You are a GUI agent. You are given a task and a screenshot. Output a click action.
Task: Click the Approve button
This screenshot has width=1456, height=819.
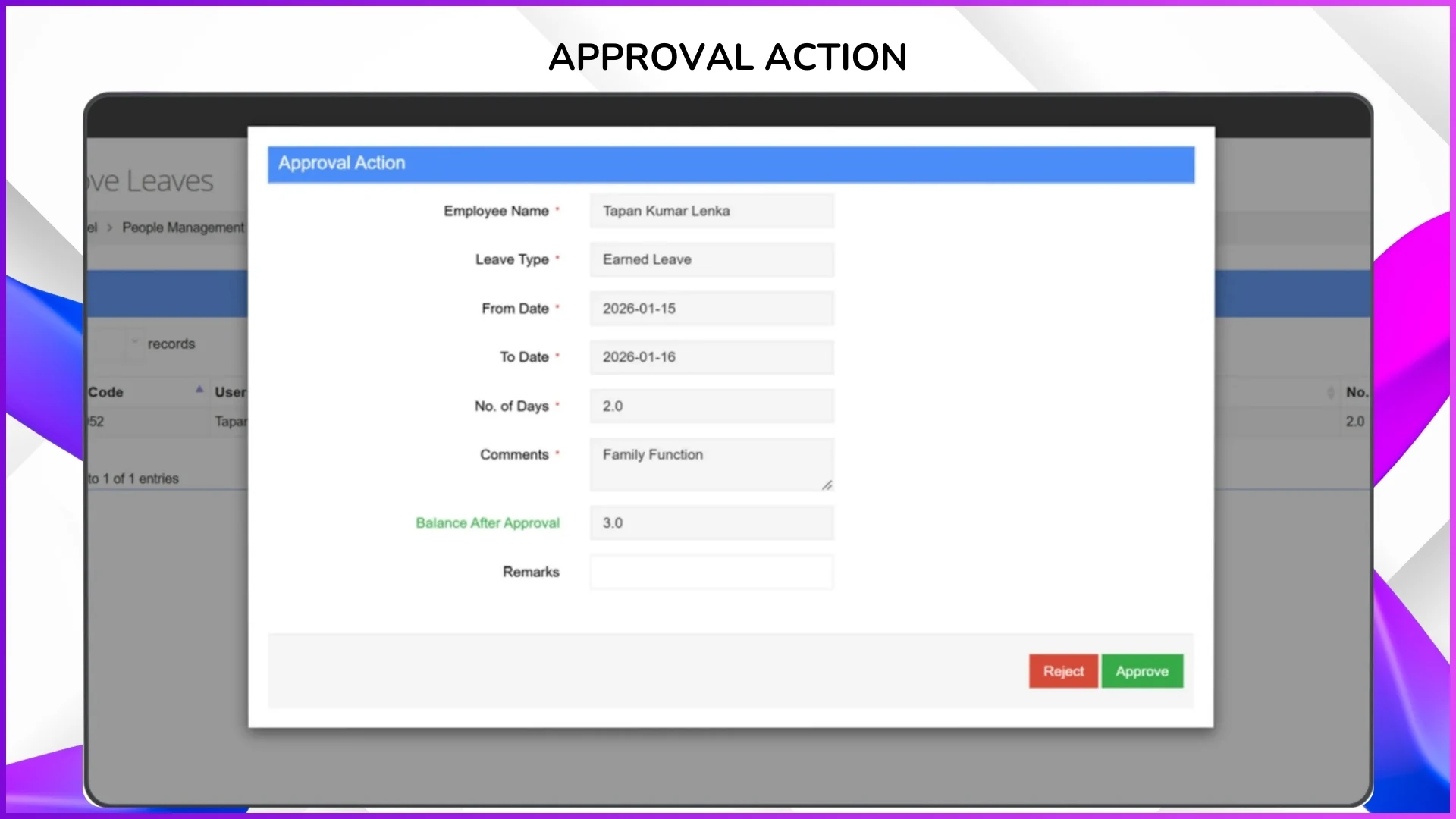[x=1142, y=671]
